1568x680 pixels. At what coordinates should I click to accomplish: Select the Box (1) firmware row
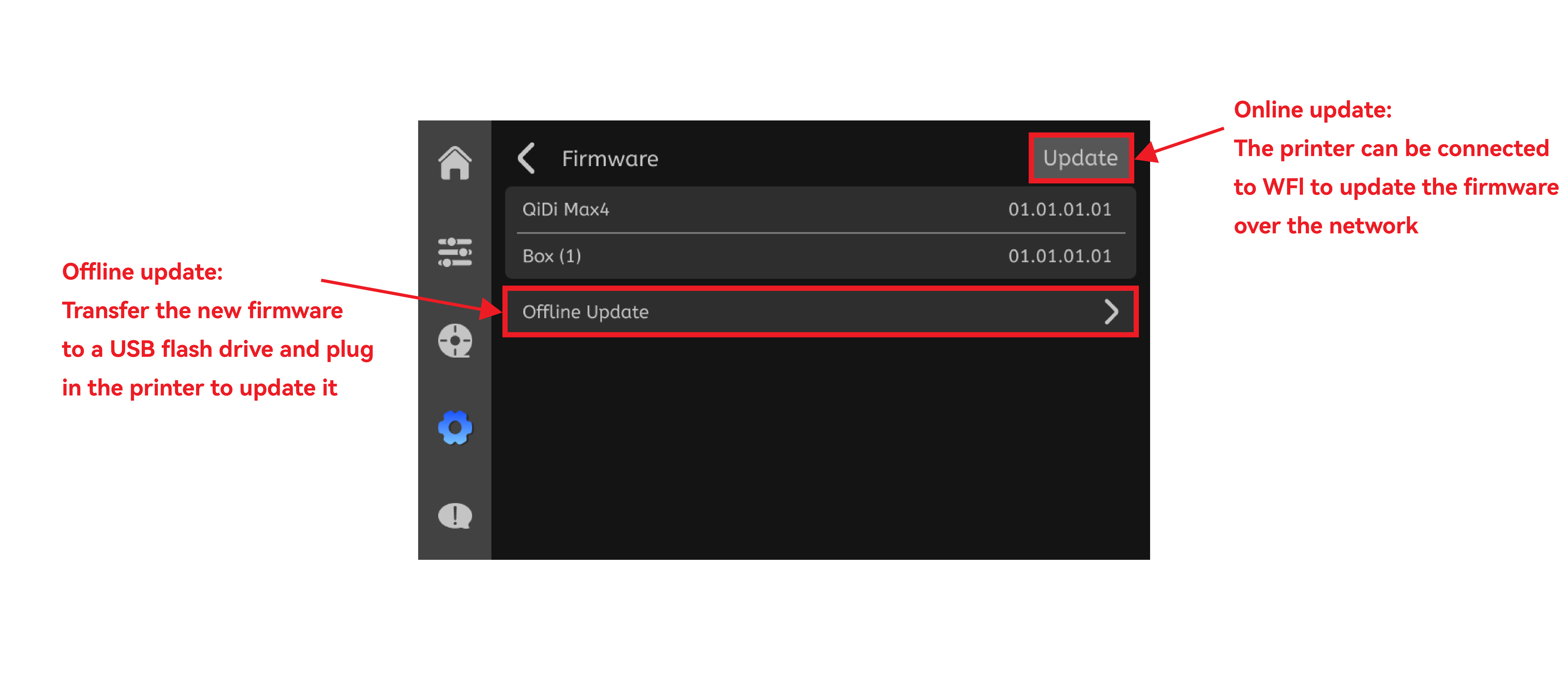coord(820,256)
